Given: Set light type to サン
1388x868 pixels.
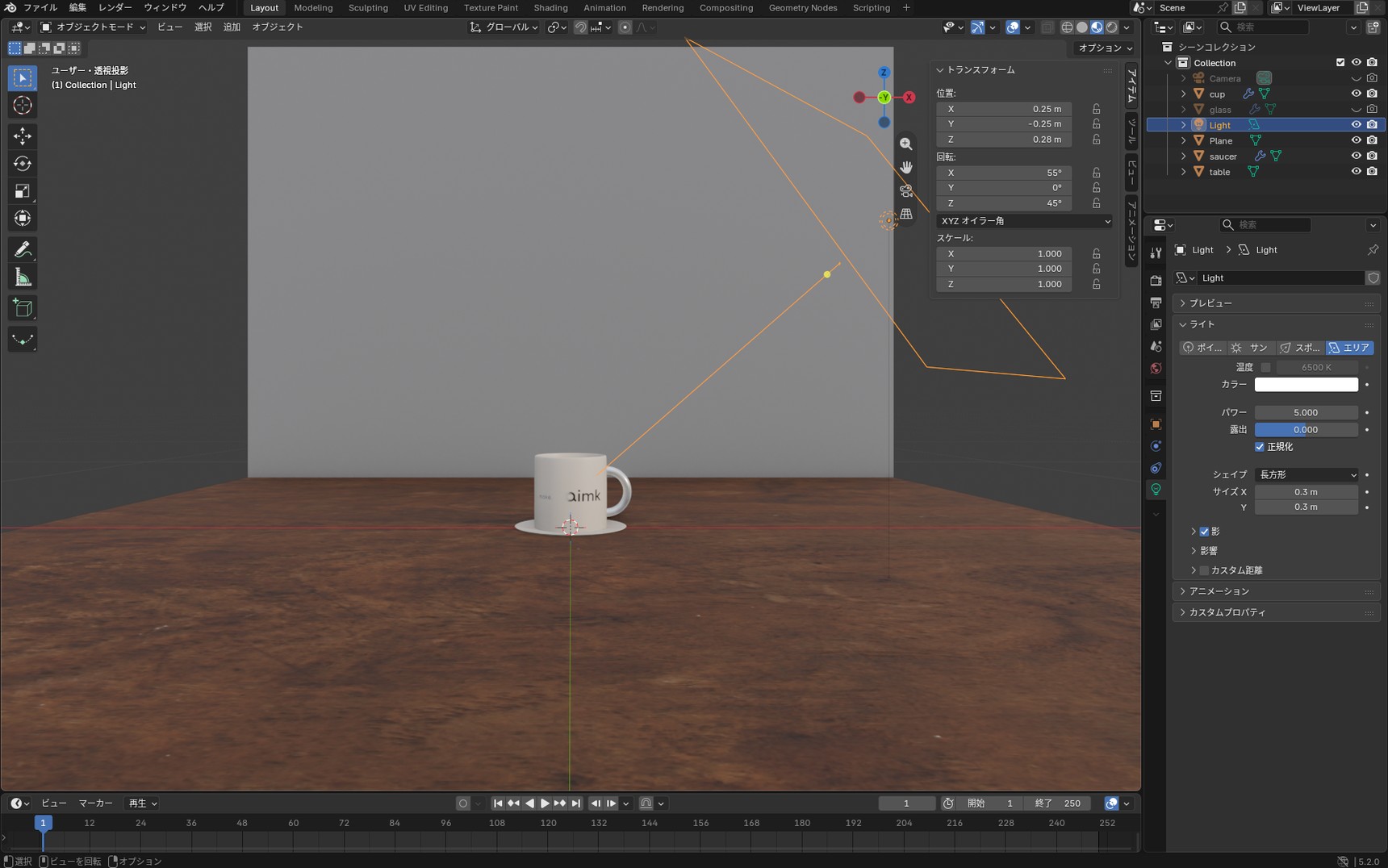Looking at the screenshot, I should [1252, 348].
